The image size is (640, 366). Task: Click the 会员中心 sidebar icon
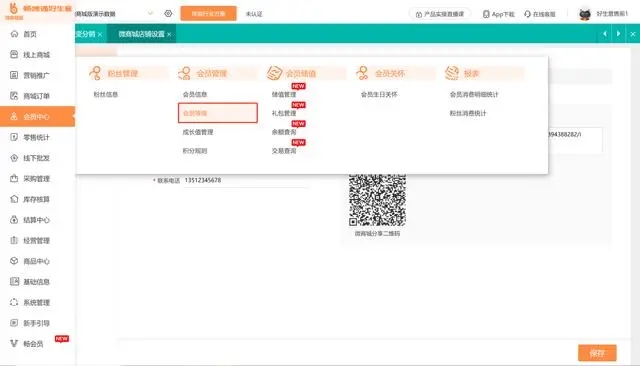coord(14,117)
